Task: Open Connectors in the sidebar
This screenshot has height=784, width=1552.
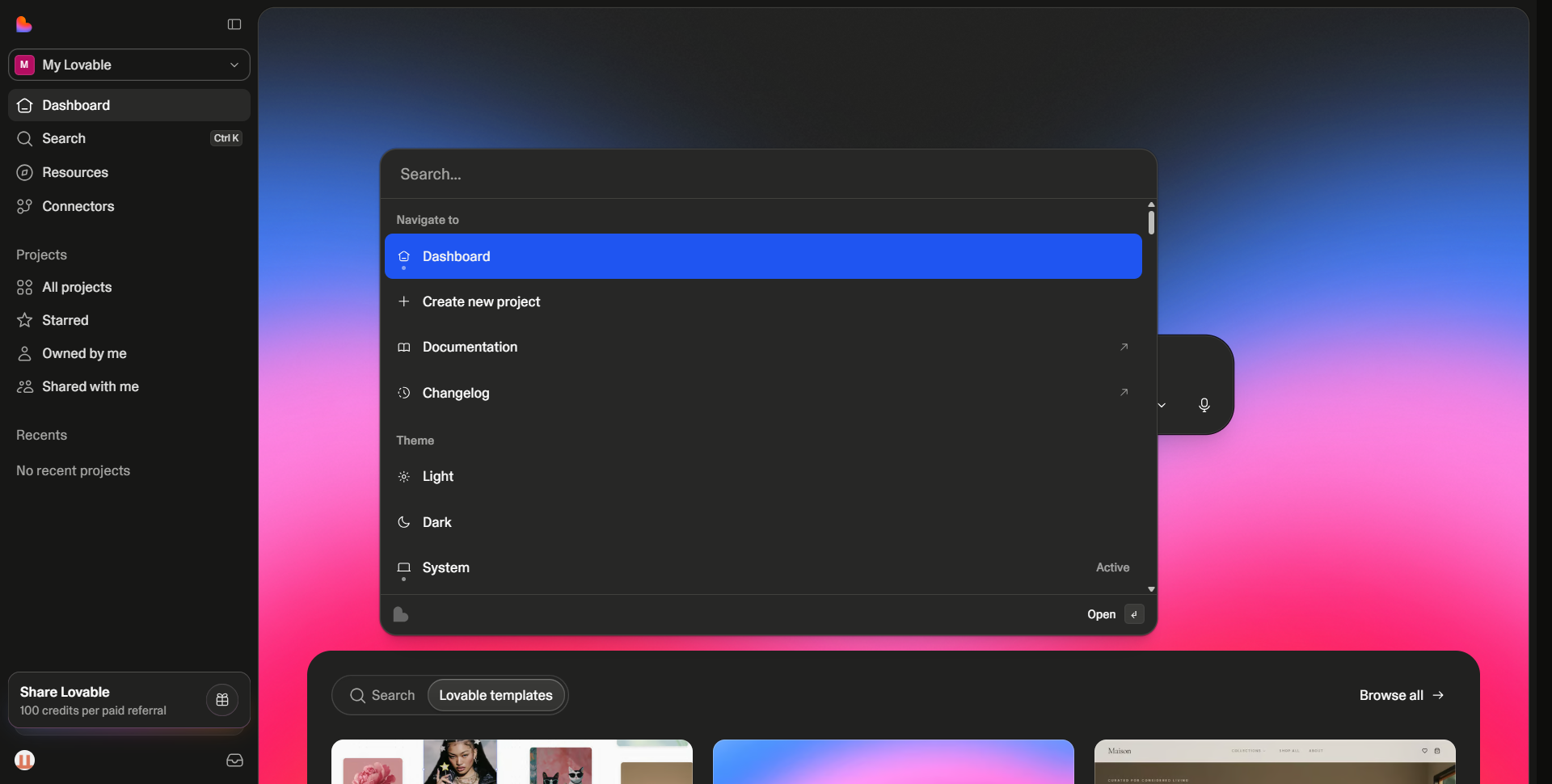Action: (129, 206)
